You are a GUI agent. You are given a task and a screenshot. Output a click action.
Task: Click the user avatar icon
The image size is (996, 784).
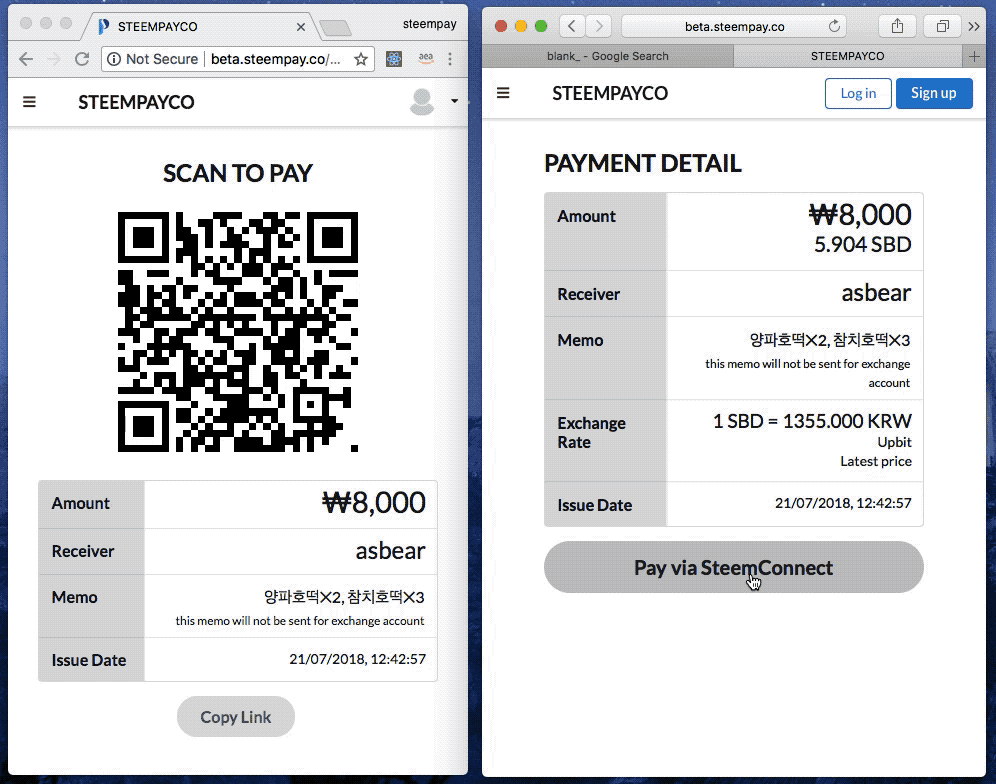click(x=422, y=102)
